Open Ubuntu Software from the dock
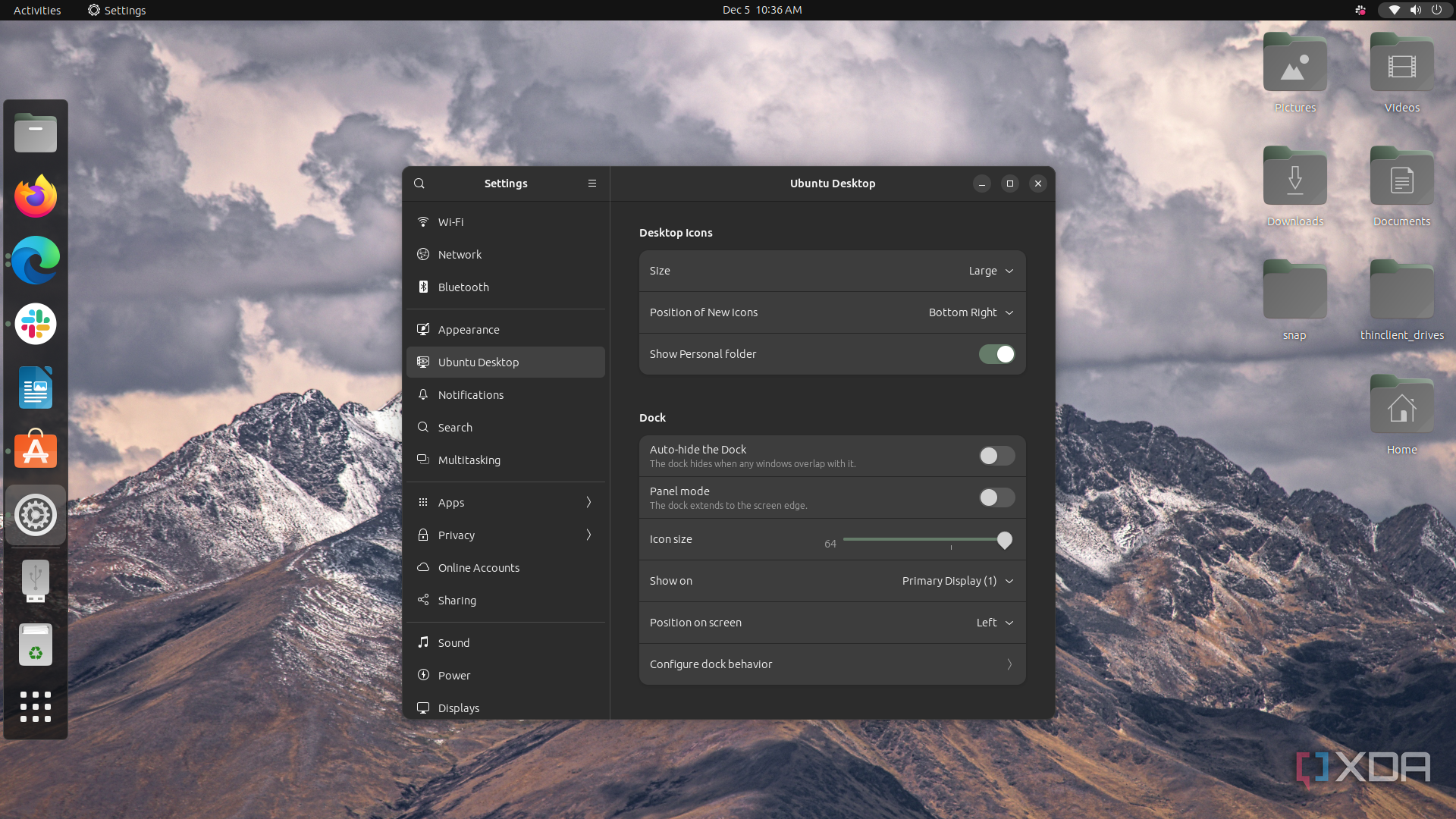The height and width of the screenshot is (819, 1456). 36,450
